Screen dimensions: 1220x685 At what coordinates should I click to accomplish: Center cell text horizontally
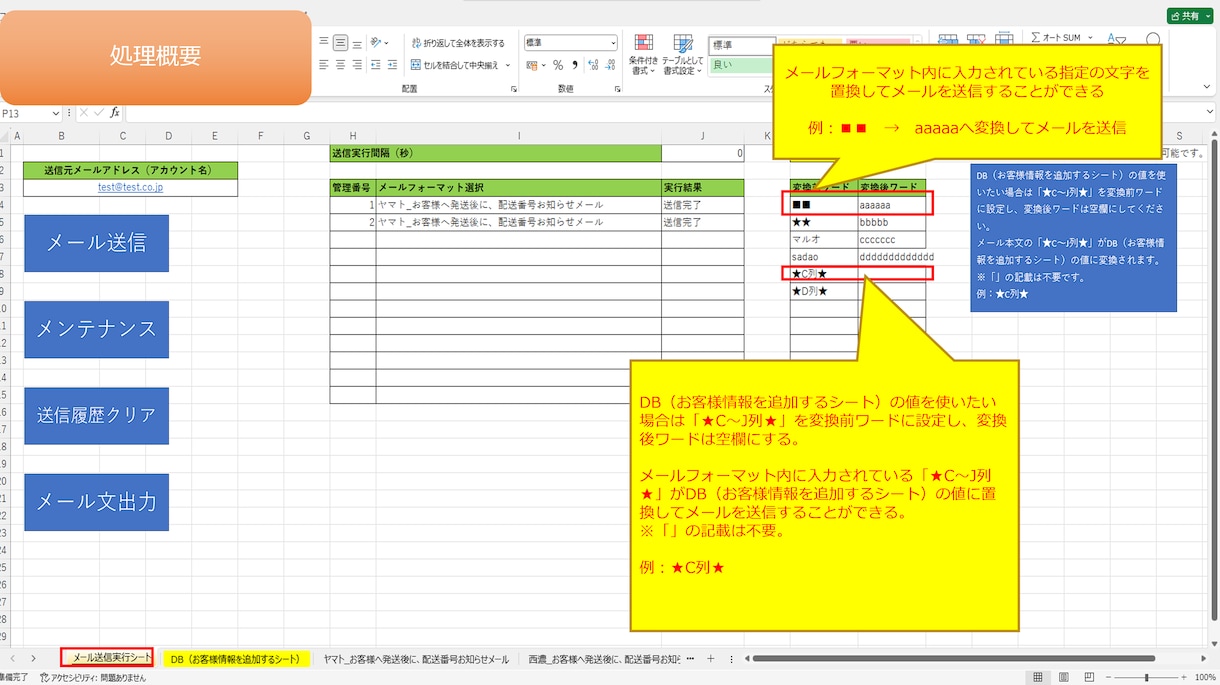pos(341,65)
